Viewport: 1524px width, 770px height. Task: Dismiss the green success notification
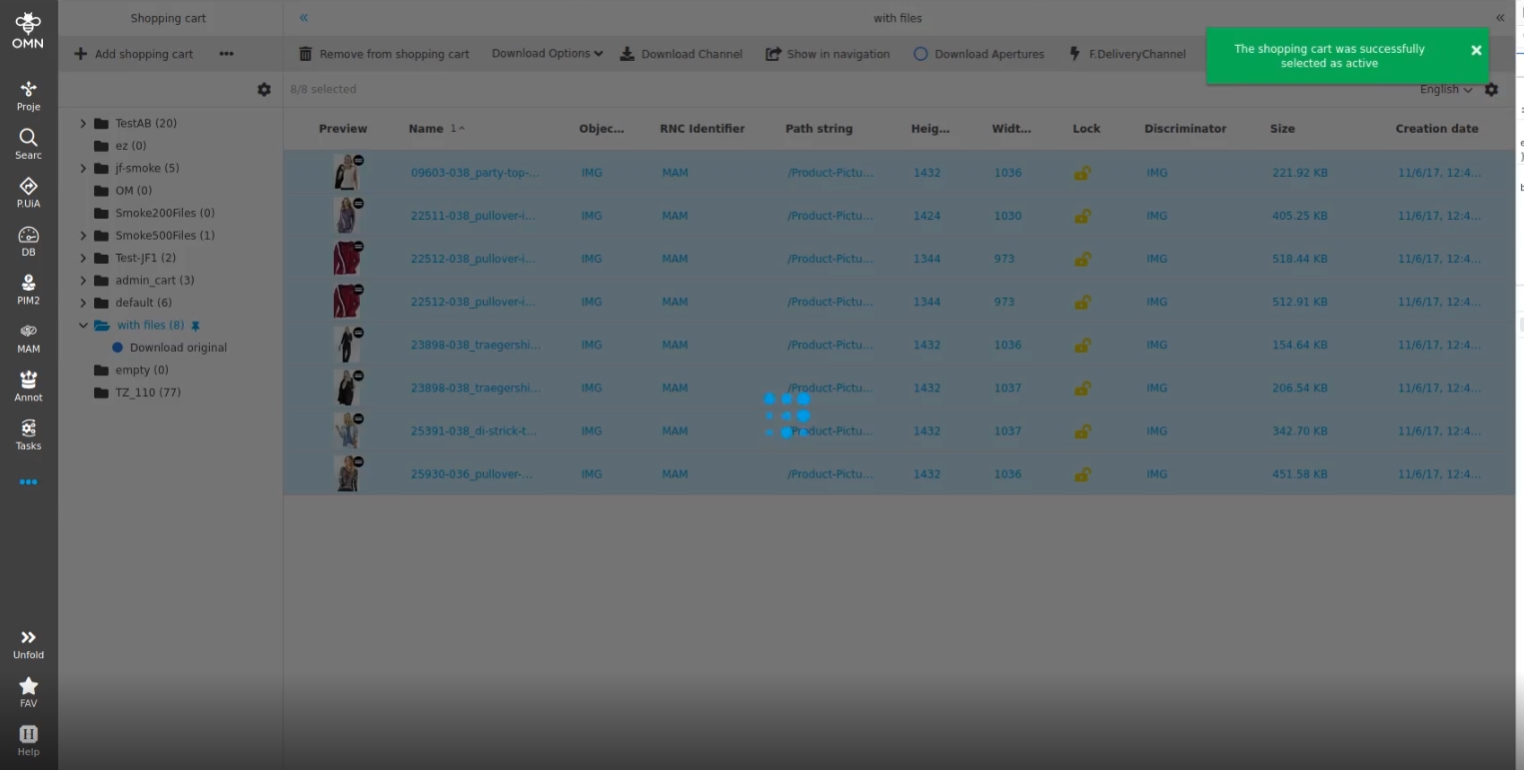click(x=1475, y=50)
